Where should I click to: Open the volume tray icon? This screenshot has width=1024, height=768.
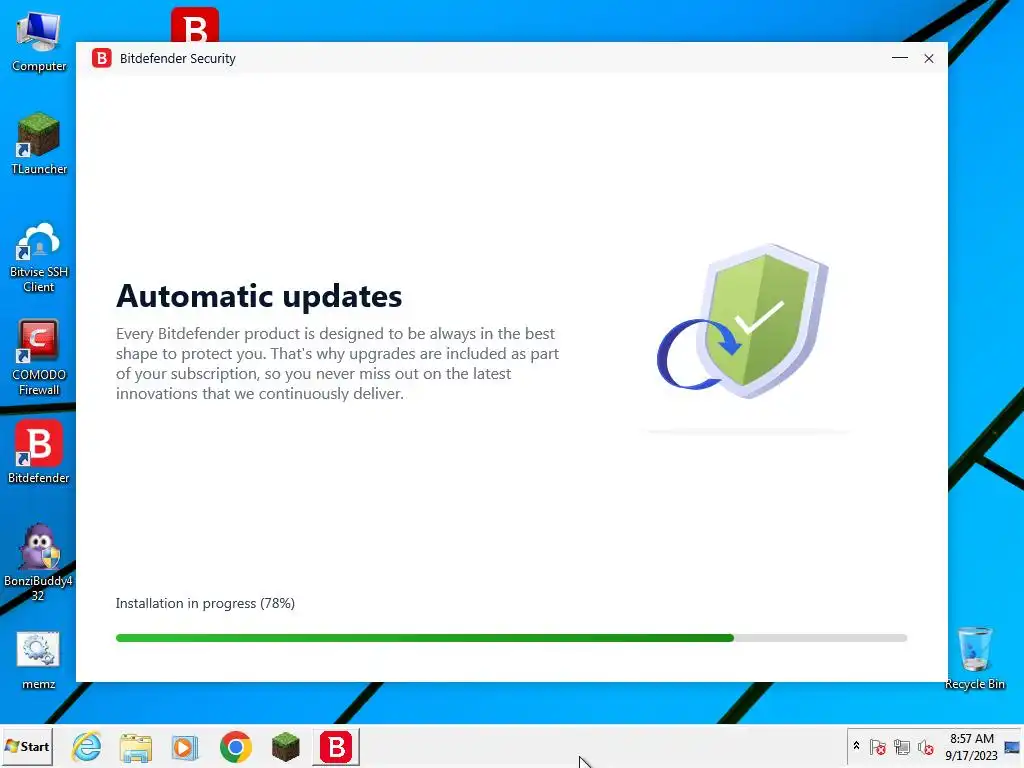point(925,746)
